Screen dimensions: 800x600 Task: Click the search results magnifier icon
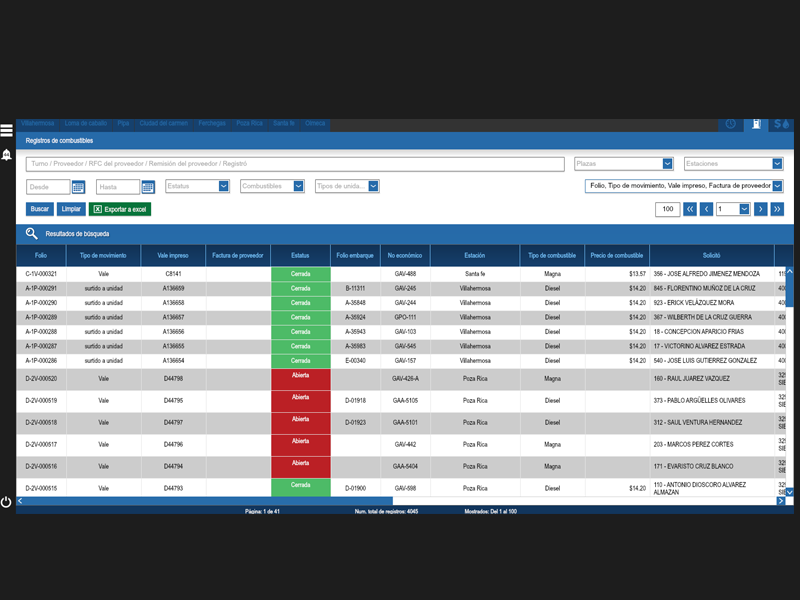[x=32, y=233]
